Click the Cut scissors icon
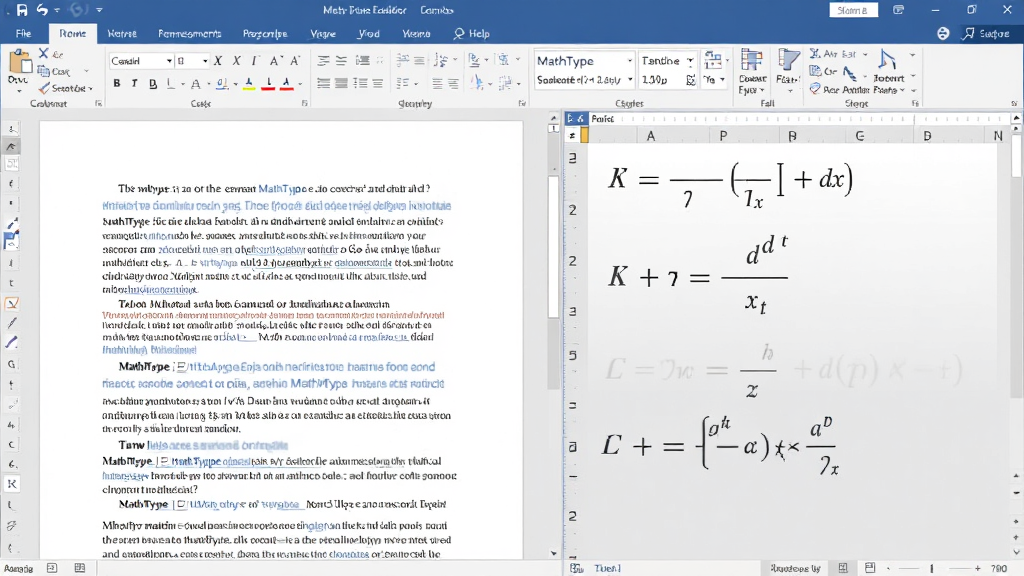Viewport: 1024px width, 576px height. point(43,54)
